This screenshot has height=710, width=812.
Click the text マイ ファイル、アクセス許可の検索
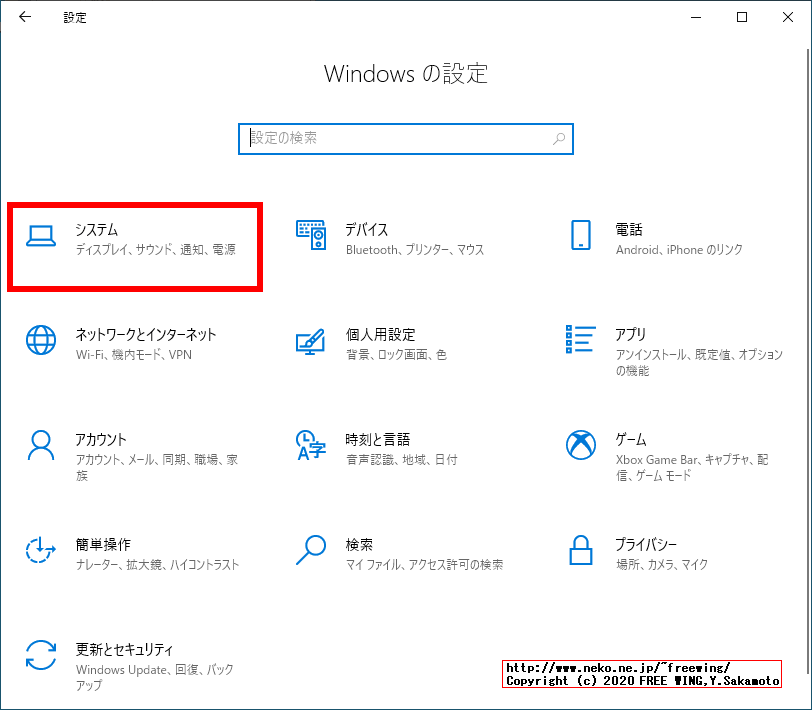[425, 565]
